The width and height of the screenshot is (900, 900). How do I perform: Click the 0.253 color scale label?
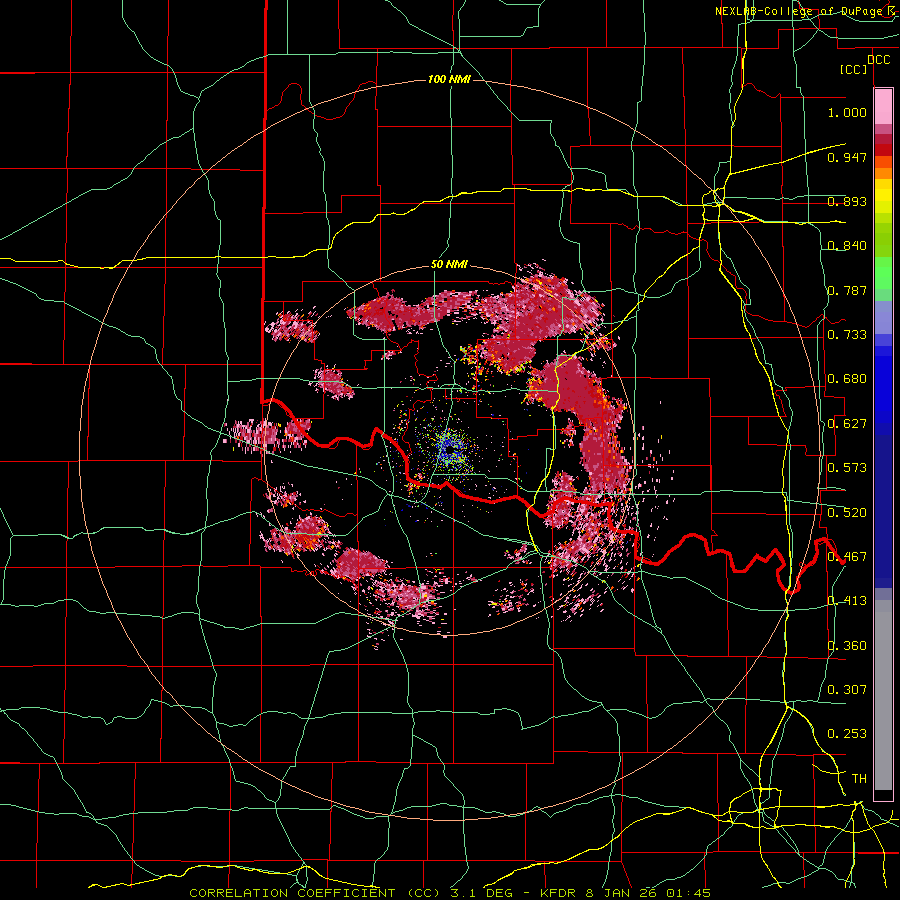tap(847, 734)
